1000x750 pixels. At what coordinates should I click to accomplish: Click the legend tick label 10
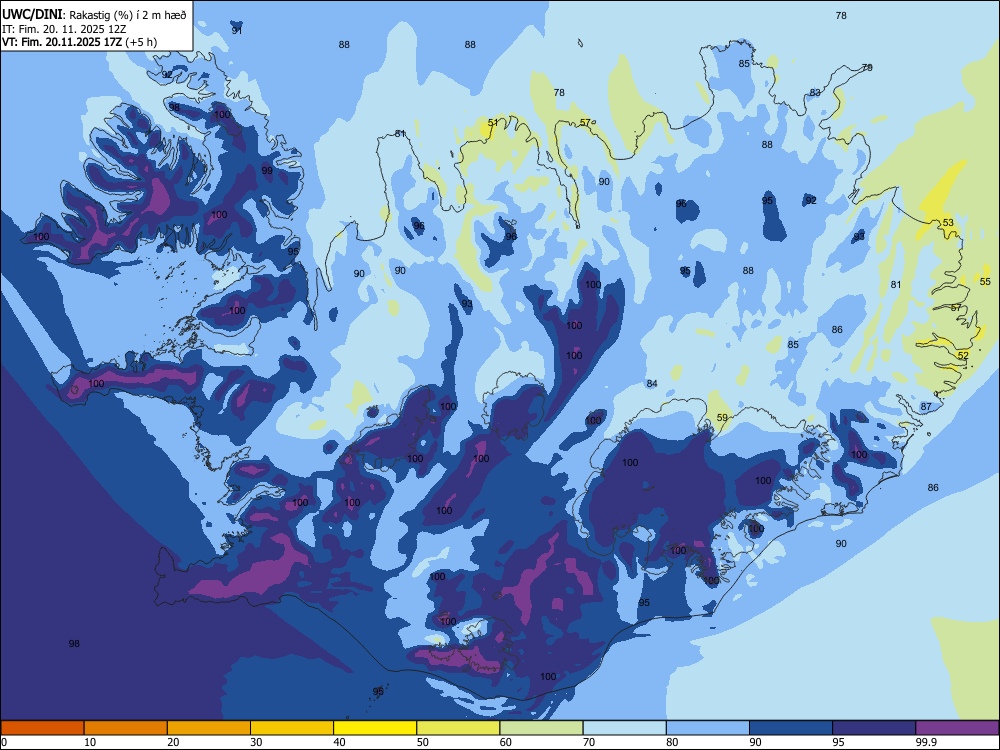[x=90, y=742]
